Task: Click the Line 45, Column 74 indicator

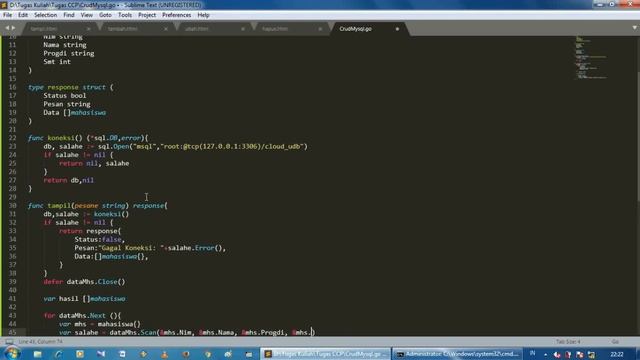Action: (40, 342)
